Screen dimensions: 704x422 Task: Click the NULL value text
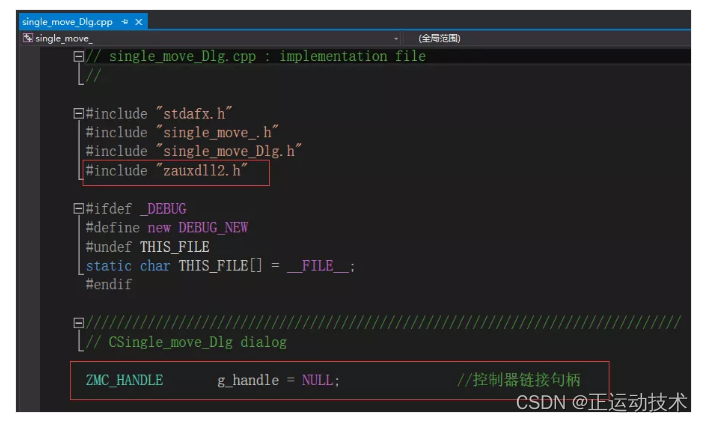pos(317,380)
